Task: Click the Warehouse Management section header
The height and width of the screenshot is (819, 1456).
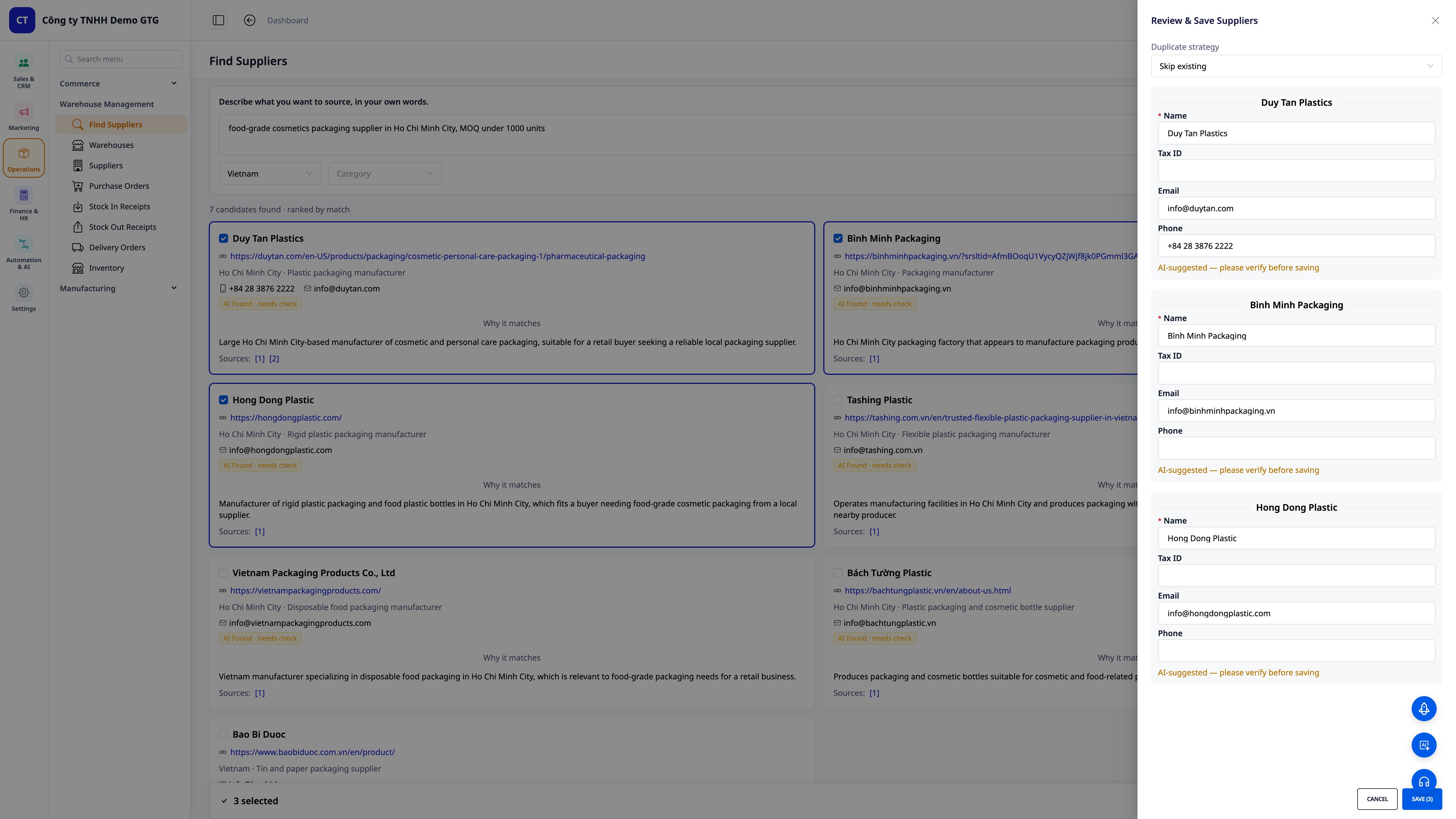Action: point(107,104)
